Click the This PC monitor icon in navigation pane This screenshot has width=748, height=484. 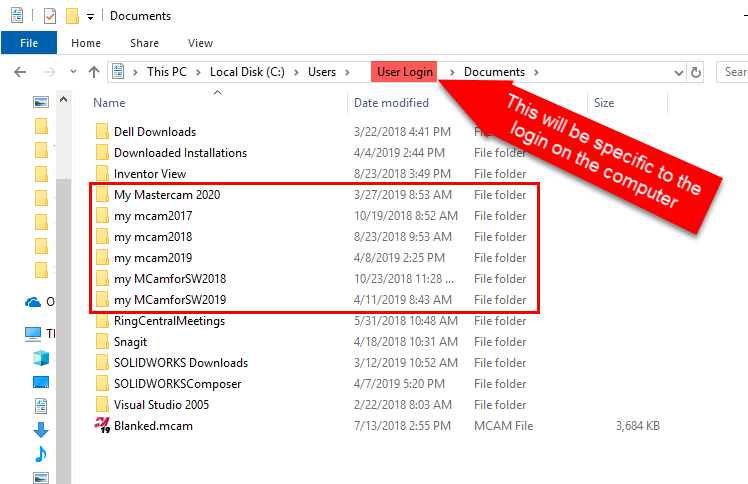click(x=32, y=334)
